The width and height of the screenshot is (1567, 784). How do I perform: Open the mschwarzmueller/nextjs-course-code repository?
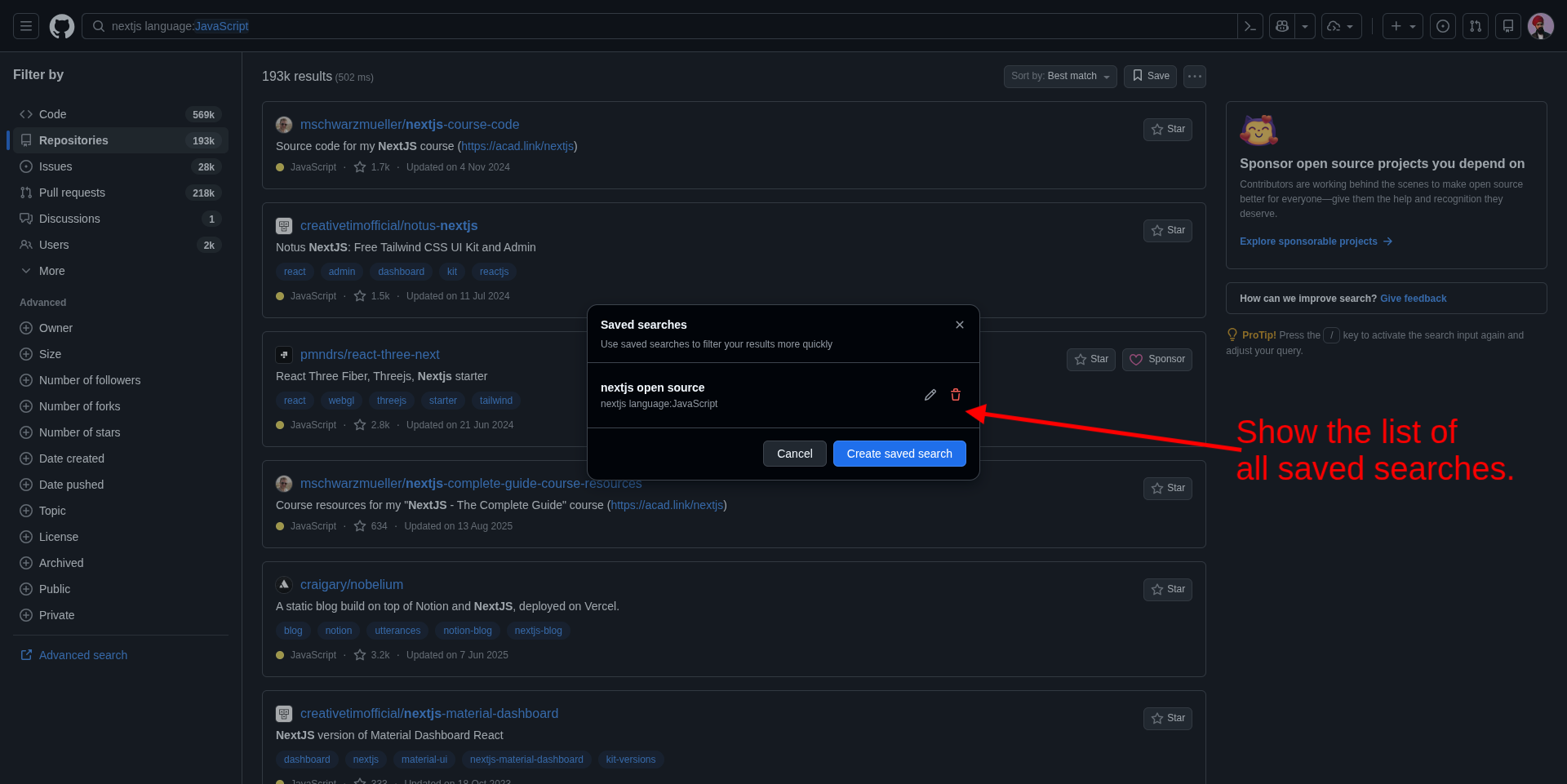[x=410, y=125]
